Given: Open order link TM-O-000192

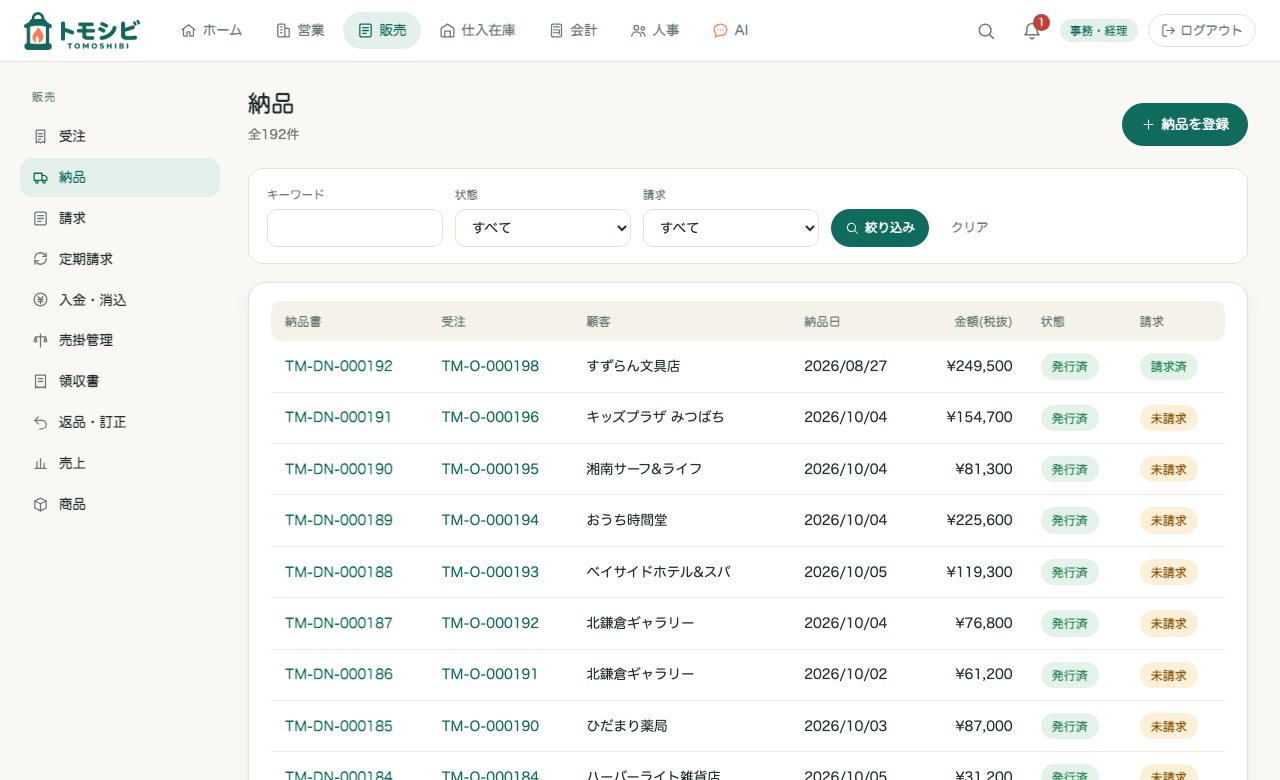Looking at the screenshot, I should (x=490, y=623).
